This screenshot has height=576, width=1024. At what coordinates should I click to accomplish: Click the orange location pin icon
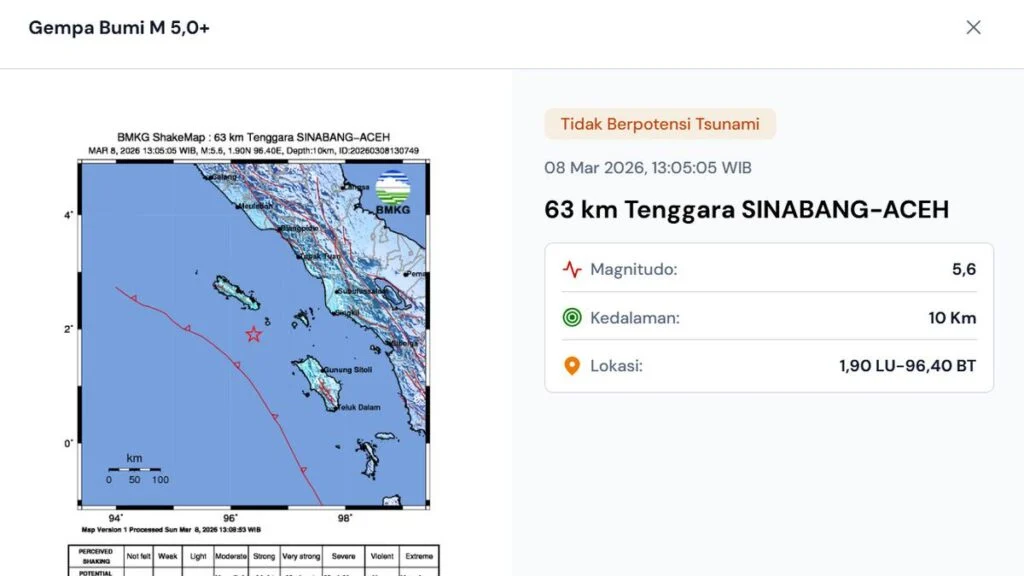coord(572,366)
